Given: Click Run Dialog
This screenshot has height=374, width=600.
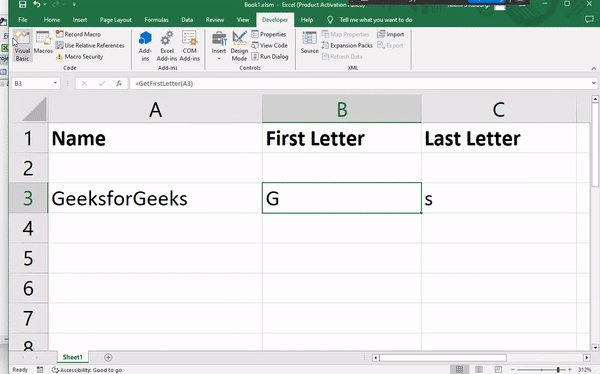Looking at the screenshot, I should [270, 56].
